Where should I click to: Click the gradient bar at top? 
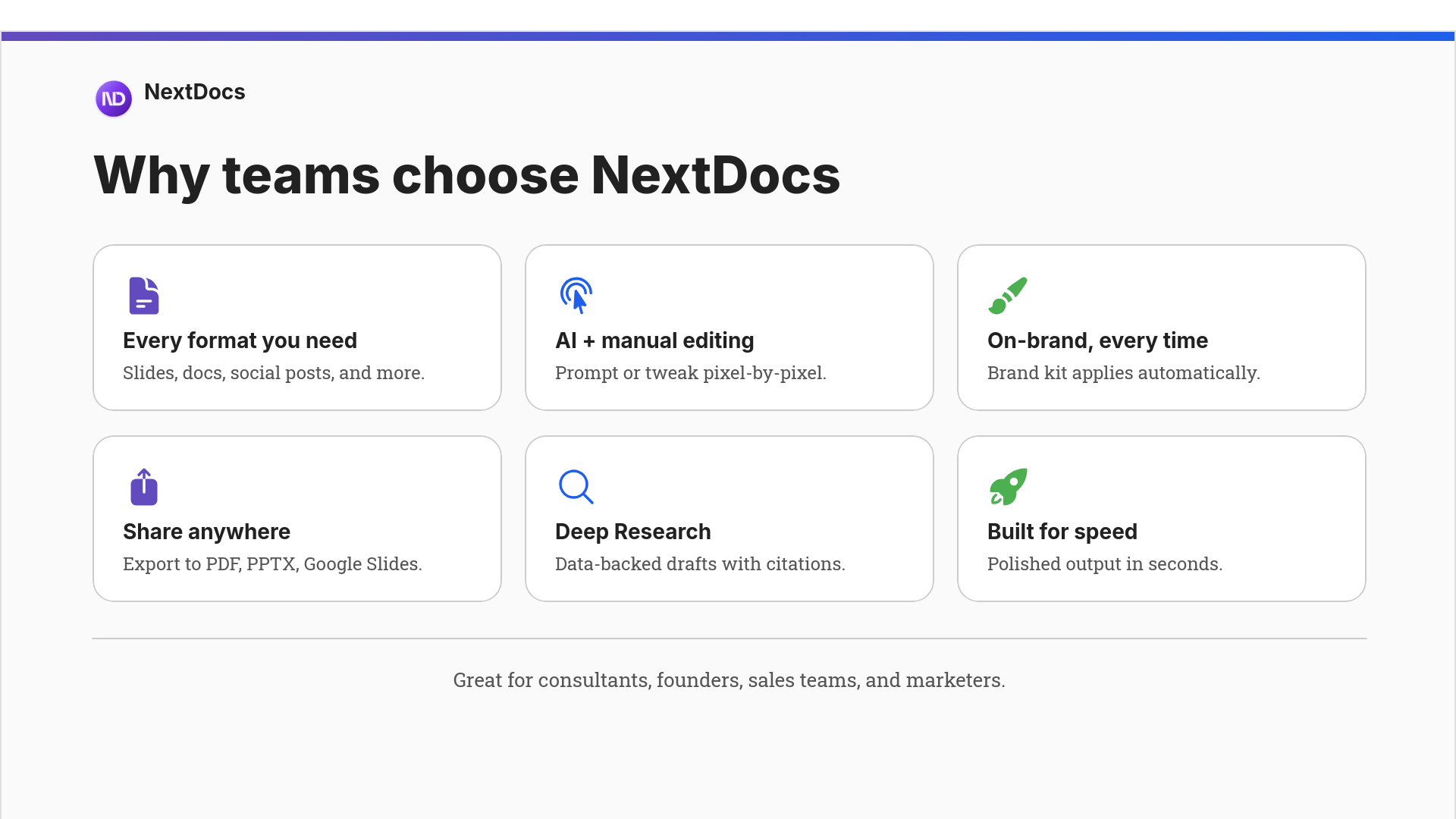pyautogui.click(x=728, y=34)
